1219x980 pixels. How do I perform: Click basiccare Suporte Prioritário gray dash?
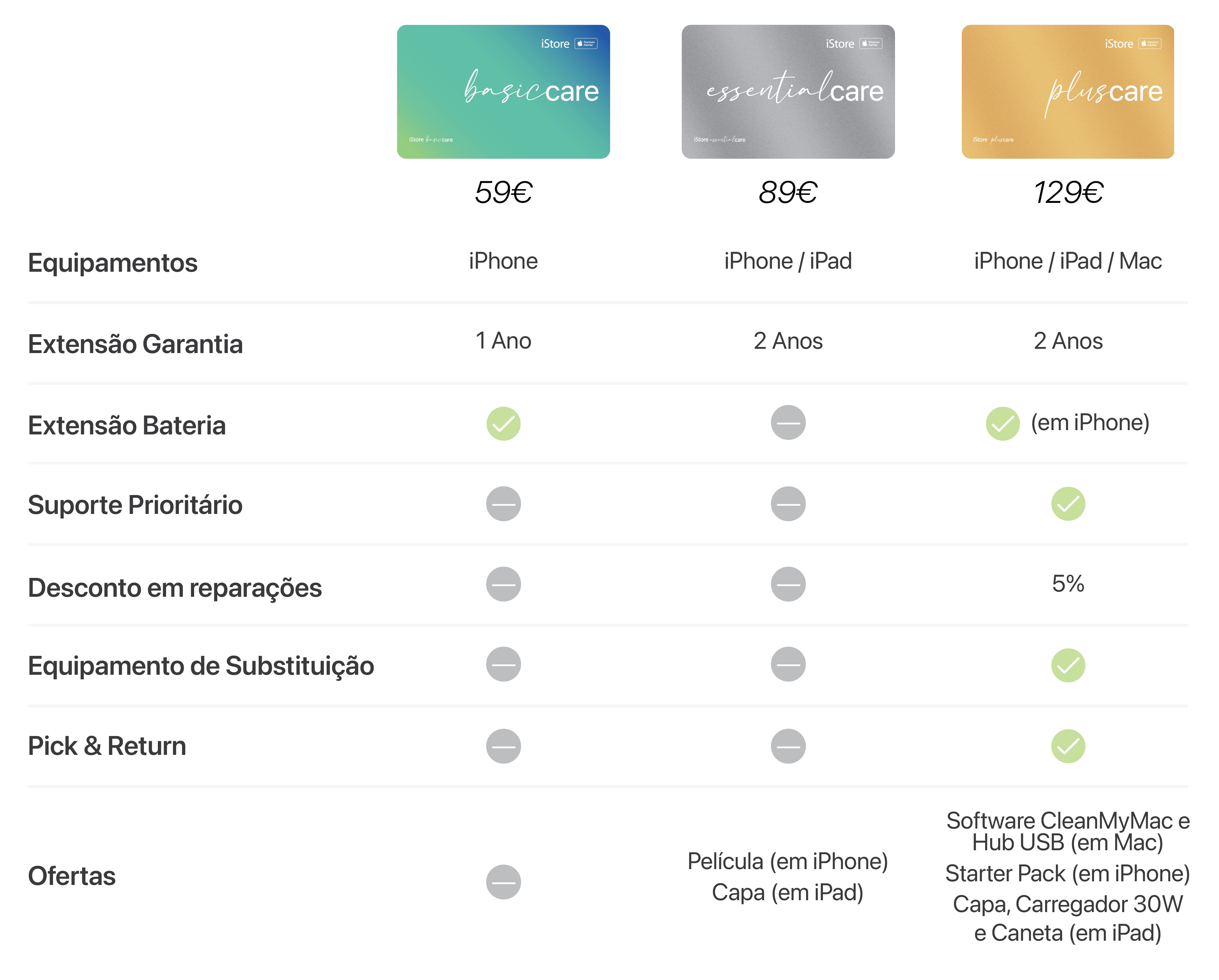coord(503,504)
